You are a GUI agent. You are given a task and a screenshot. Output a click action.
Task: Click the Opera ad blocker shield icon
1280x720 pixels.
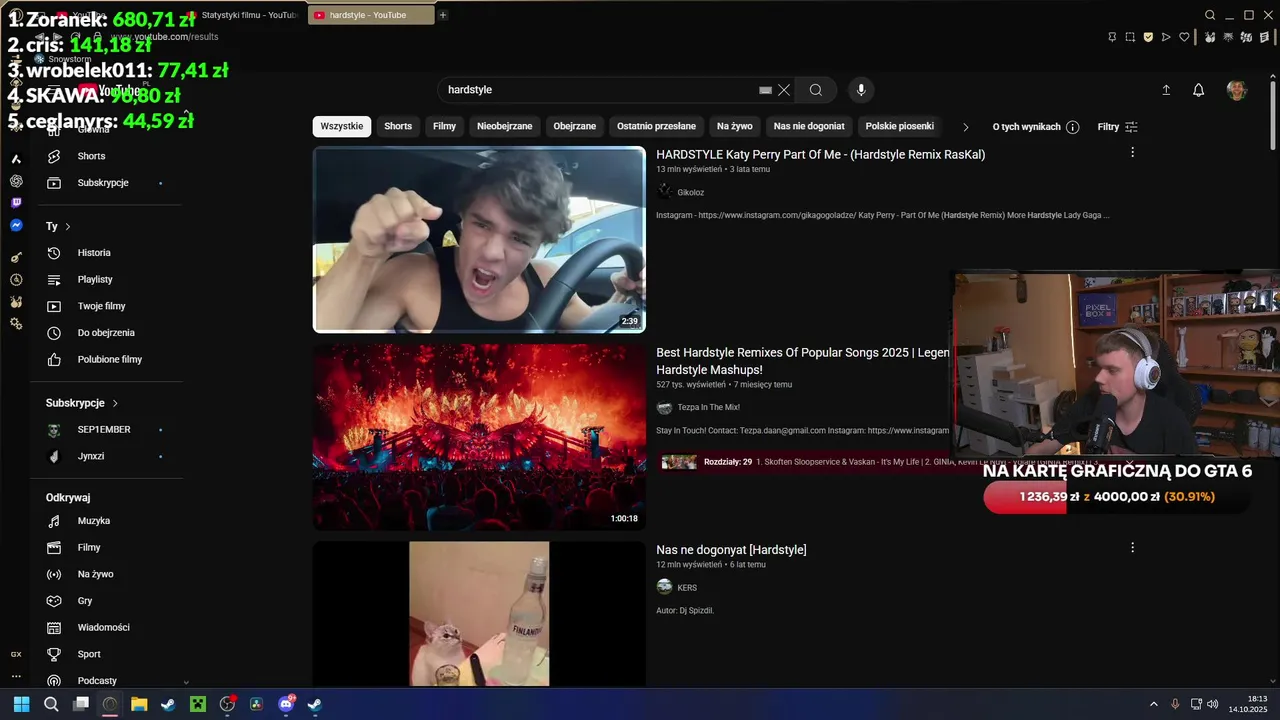click(1148, 37)
